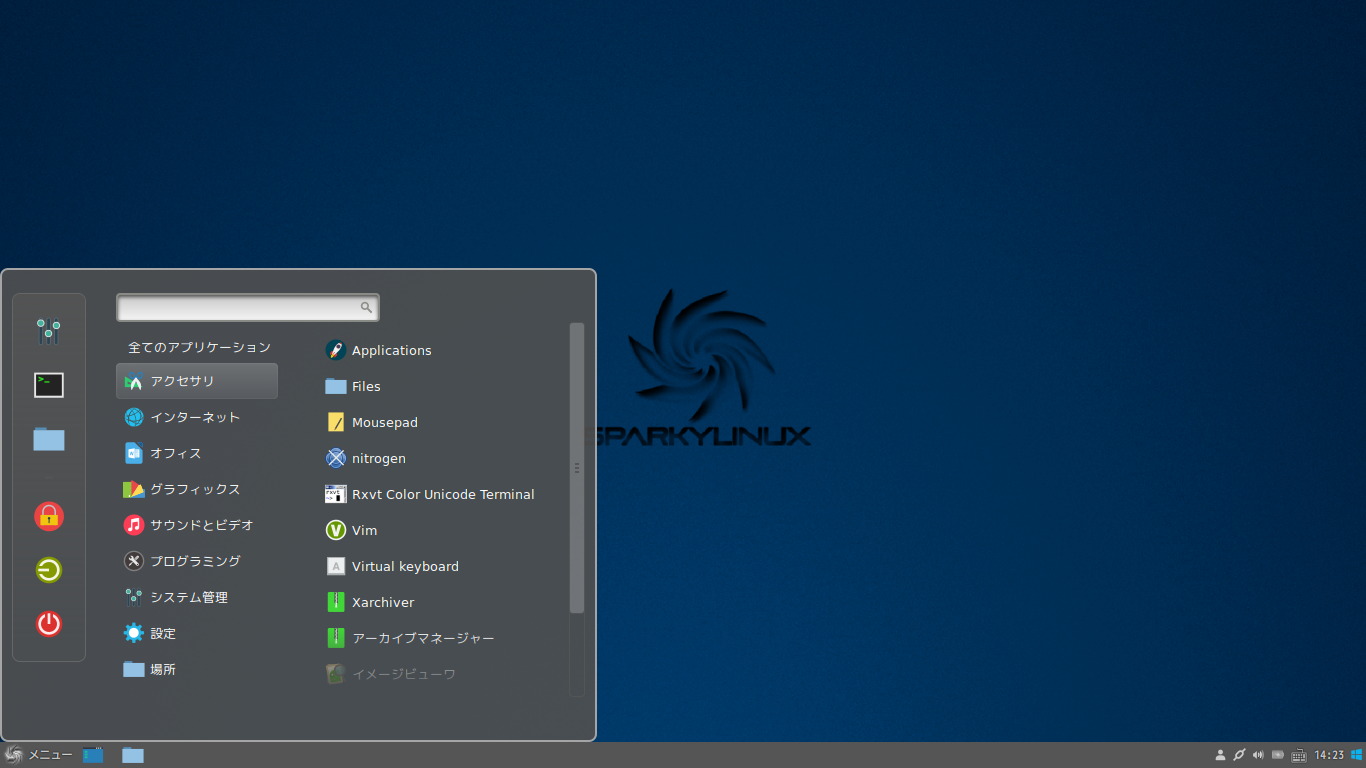Image resolution: width=1366 pixels, height=768 pixels.
Task: Open network connection tray icon
Action: 1239,755
